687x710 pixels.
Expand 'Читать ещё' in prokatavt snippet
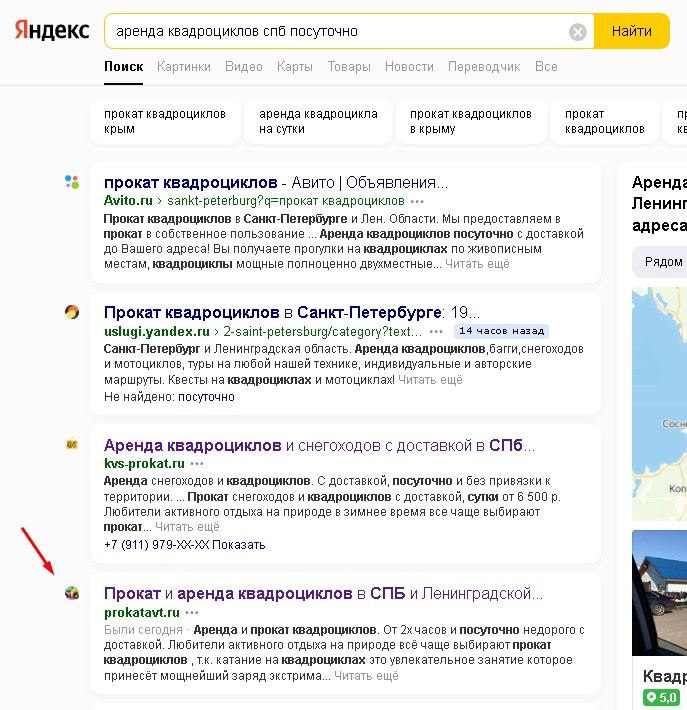[x=366, y=676]
